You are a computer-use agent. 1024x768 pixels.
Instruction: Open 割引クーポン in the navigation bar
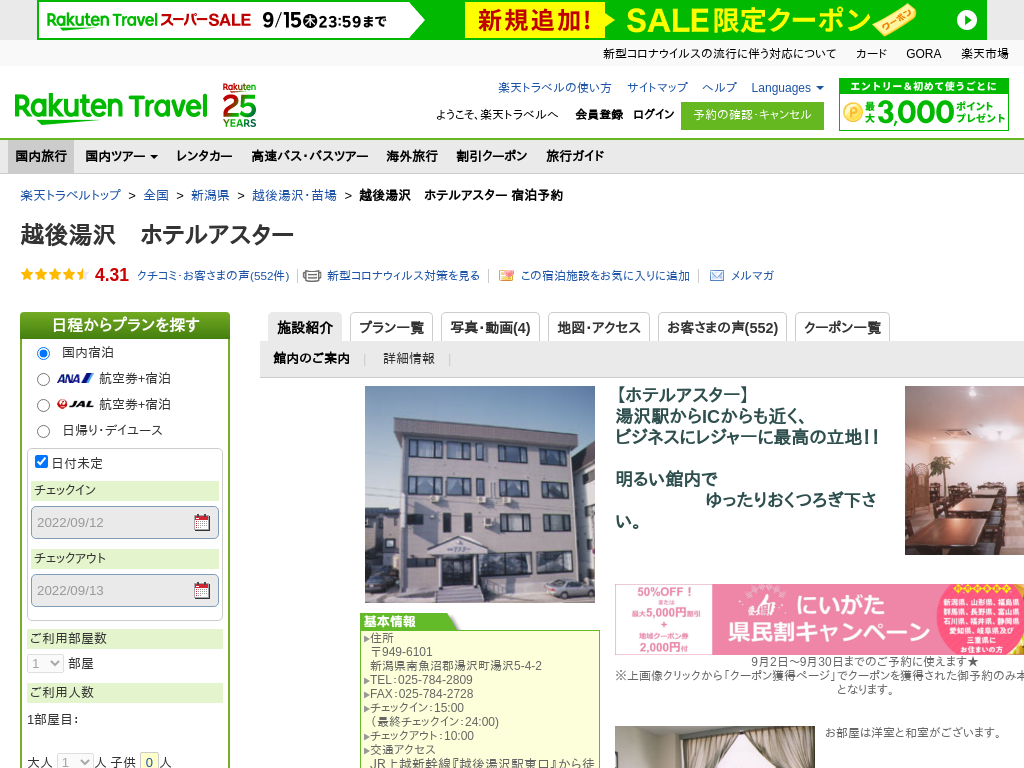coord(492,156)
